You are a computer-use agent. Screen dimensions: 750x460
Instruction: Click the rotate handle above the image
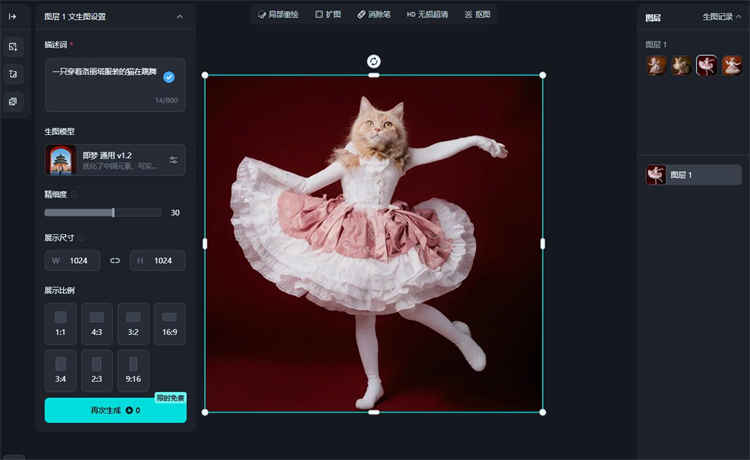(x=374, y=61)
